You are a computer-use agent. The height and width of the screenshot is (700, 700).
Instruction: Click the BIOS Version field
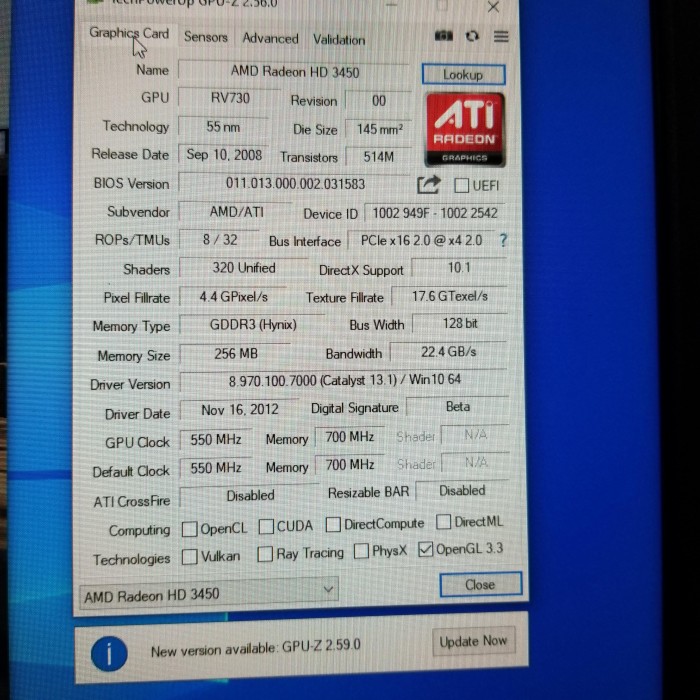[295, 183]
